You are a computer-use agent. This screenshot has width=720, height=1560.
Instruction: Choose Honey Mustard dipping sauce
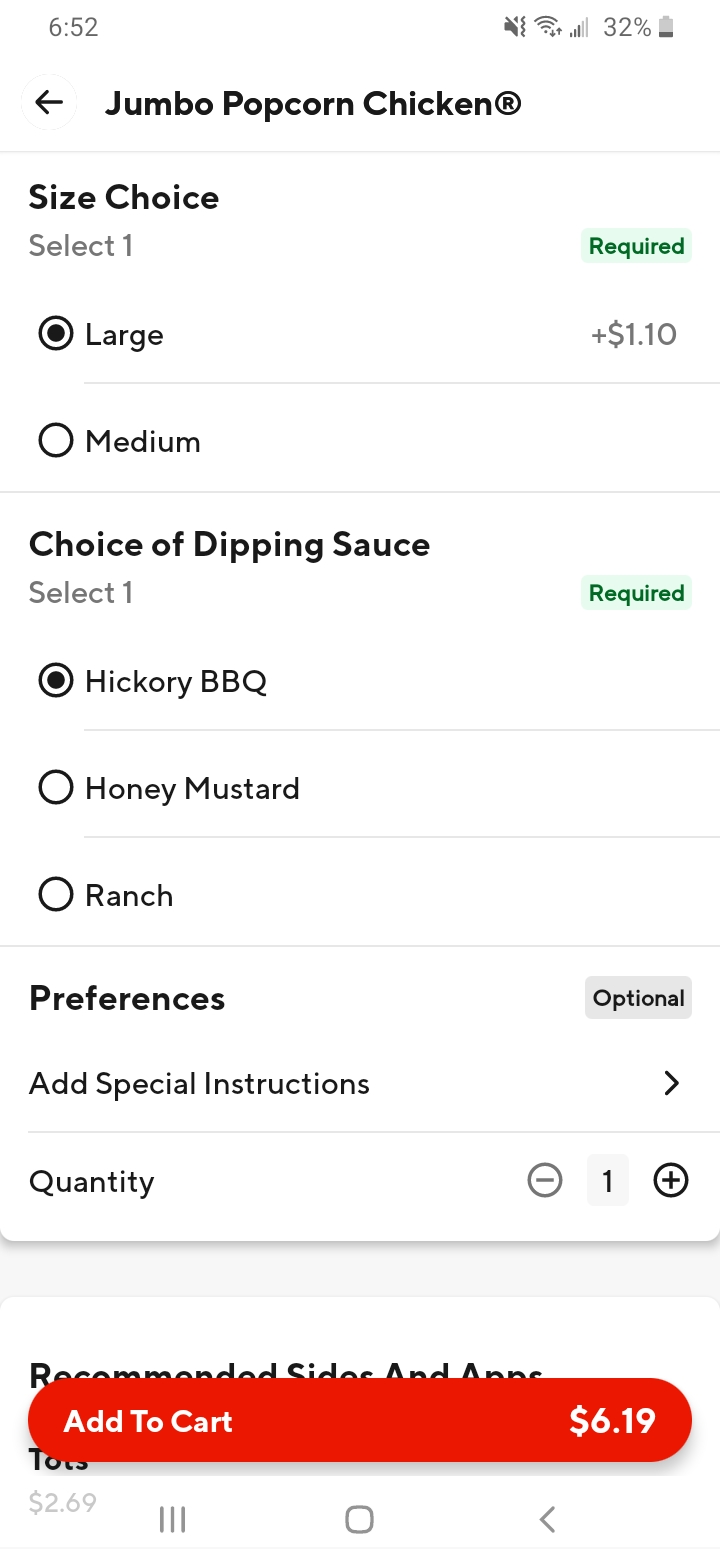[56, 789]
